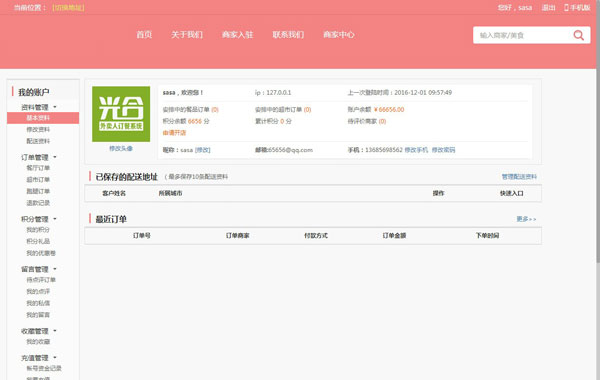Open 退款记录 in the sidebar
600x380 pixels.
tap(38, 203)
